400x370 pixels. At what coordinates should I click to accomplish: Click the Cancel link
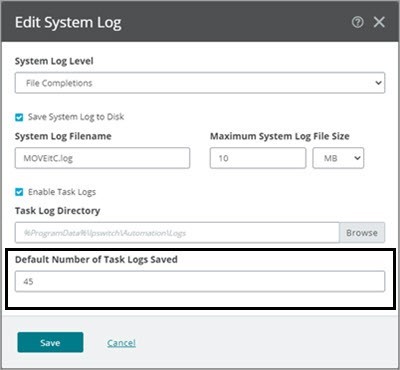(x=121, y=343)
